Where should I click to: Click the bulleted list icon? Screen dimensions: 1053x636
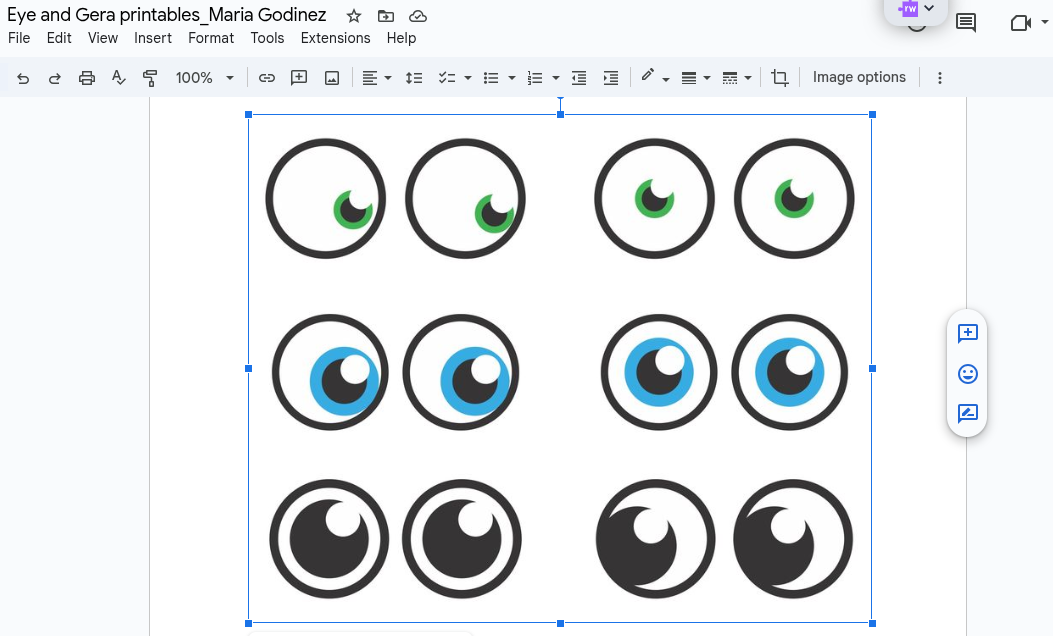coord(491,78)
